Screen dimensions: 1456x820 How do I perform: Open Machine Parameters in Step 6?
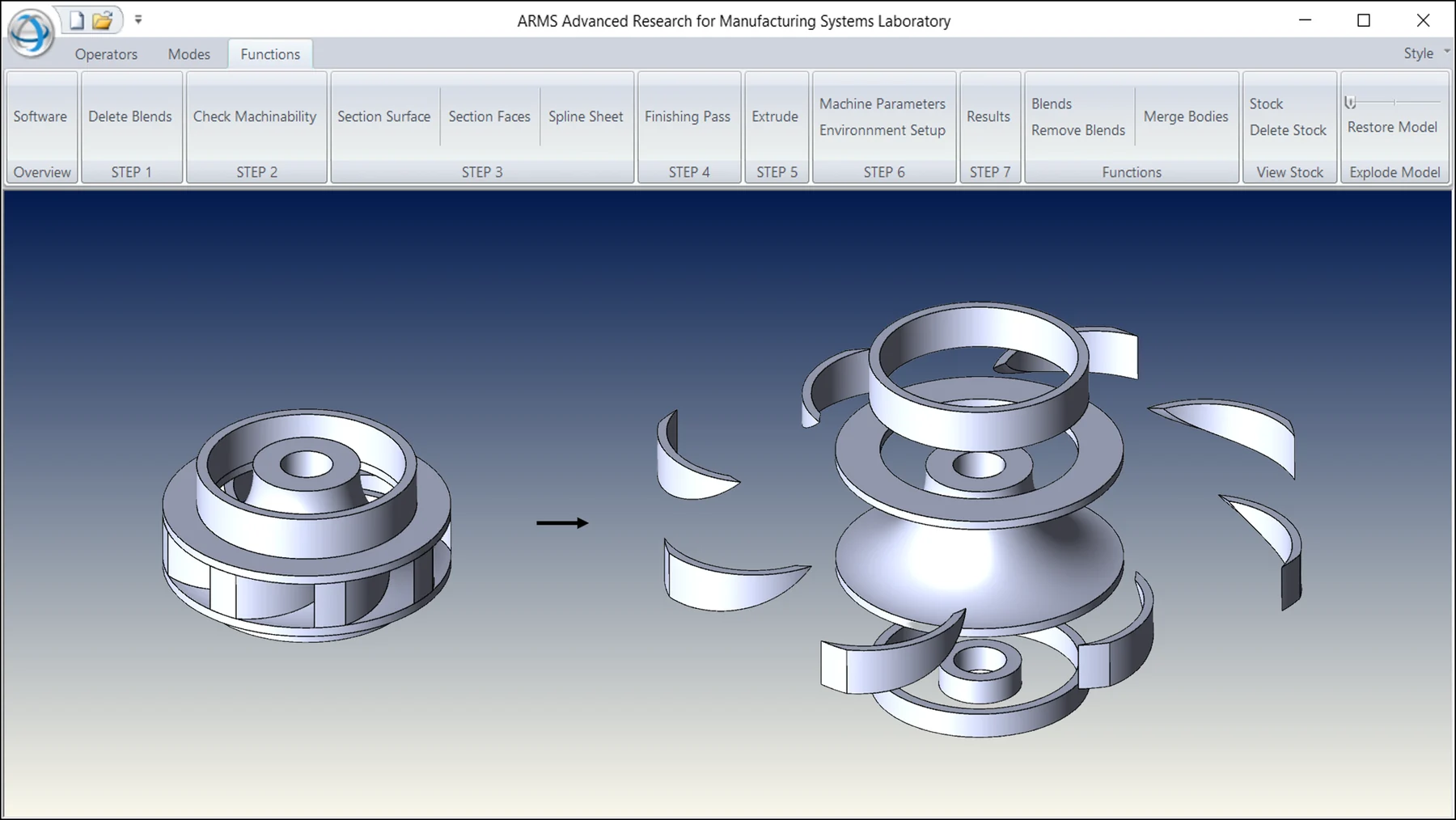882,104
